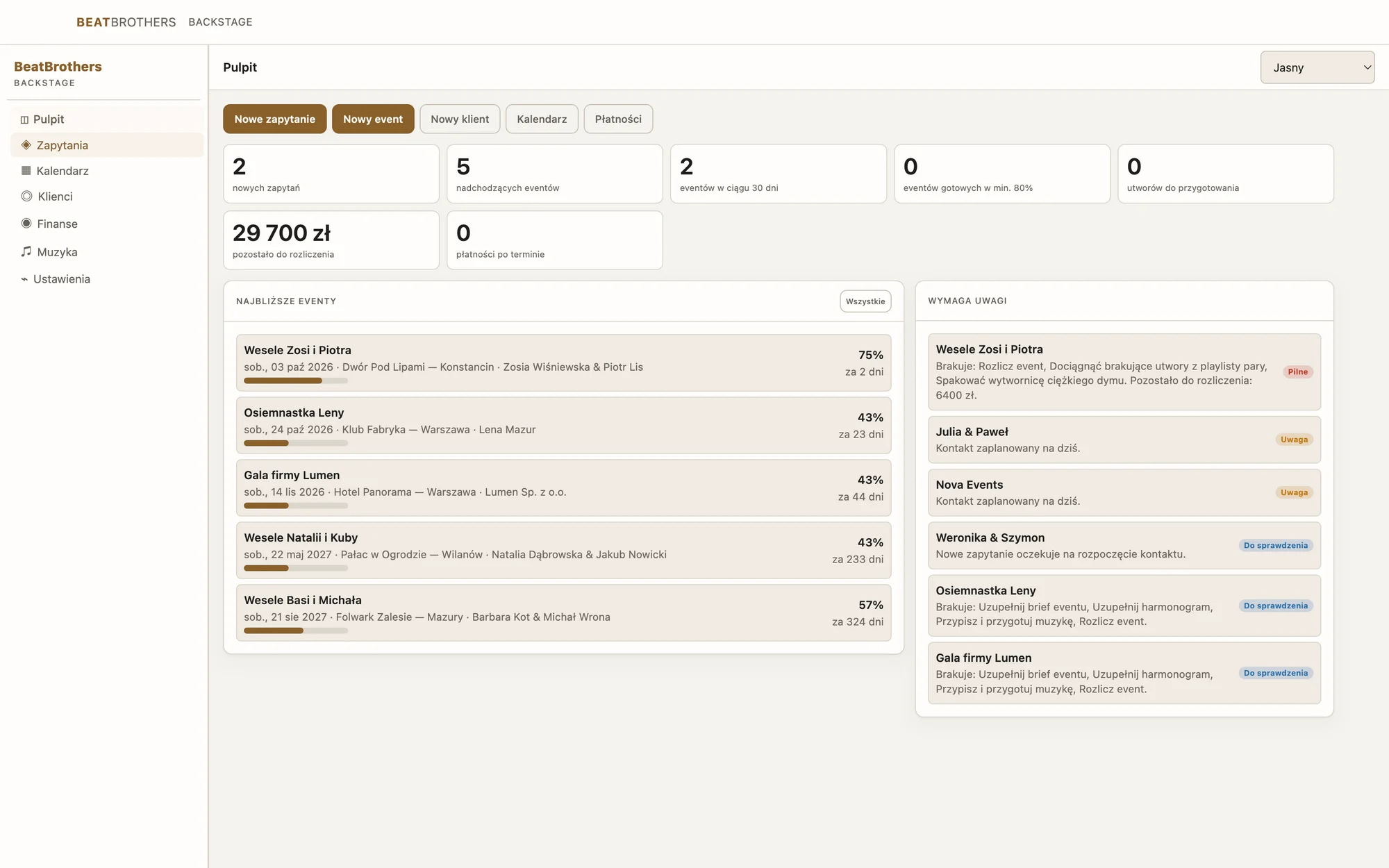Open the Julia & Paweł attention item
The height and width of the screenshot is (868, 1389).
pyautogui.click(x=1124, y=440)
